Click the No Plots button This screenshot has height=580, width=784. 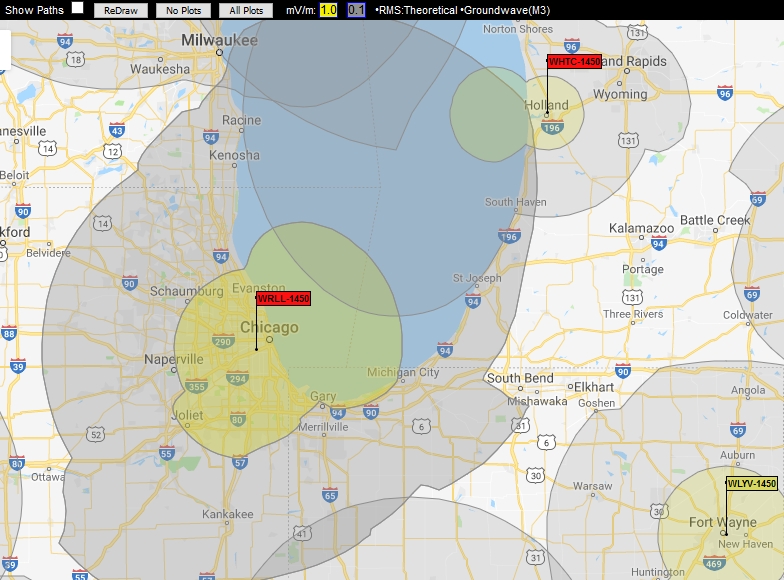184,10
